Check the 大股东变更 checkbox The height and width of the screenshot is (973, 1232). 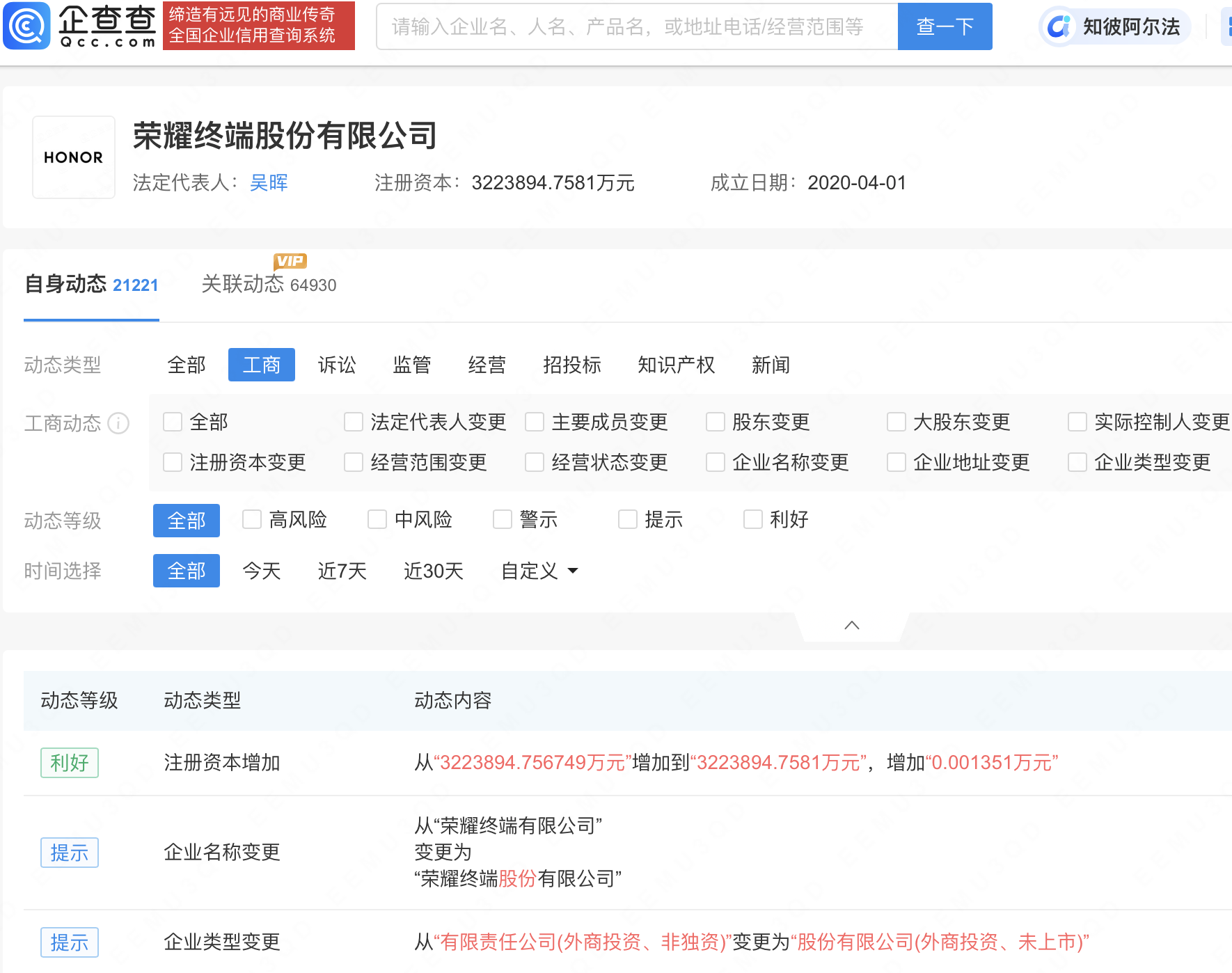point(897,422)
